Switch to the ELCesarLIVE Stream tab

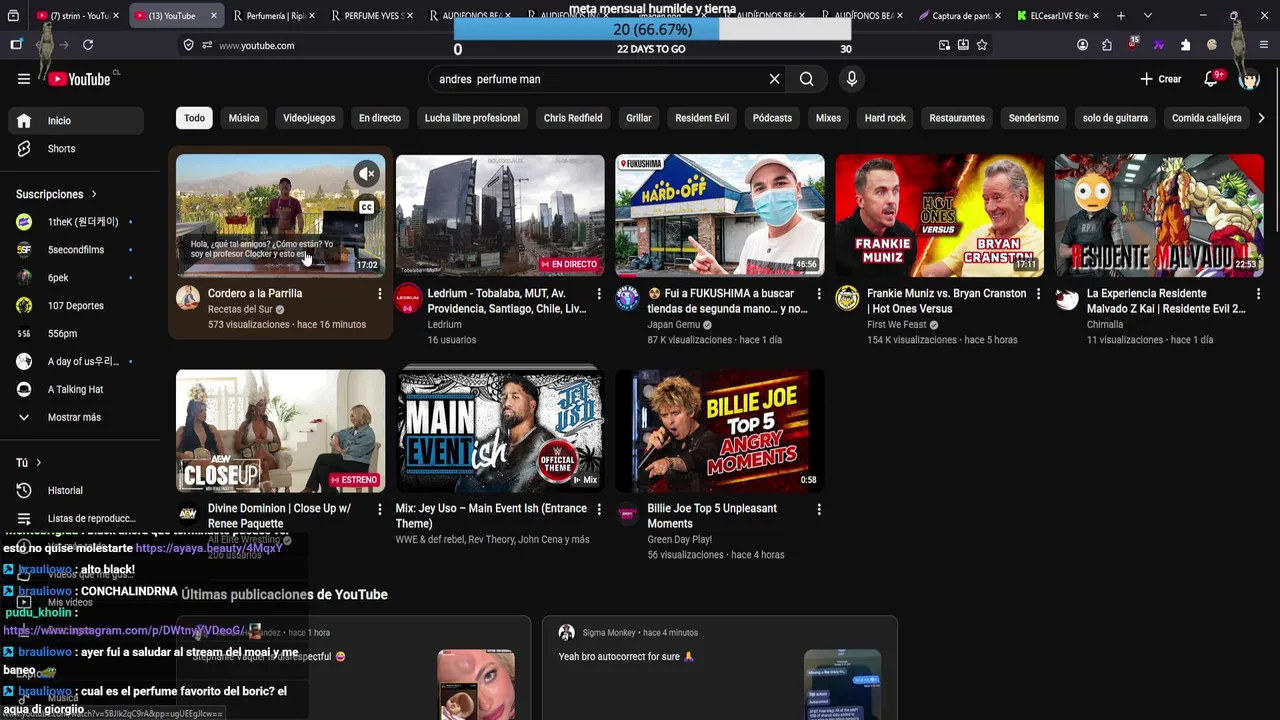click(1058, 16)
